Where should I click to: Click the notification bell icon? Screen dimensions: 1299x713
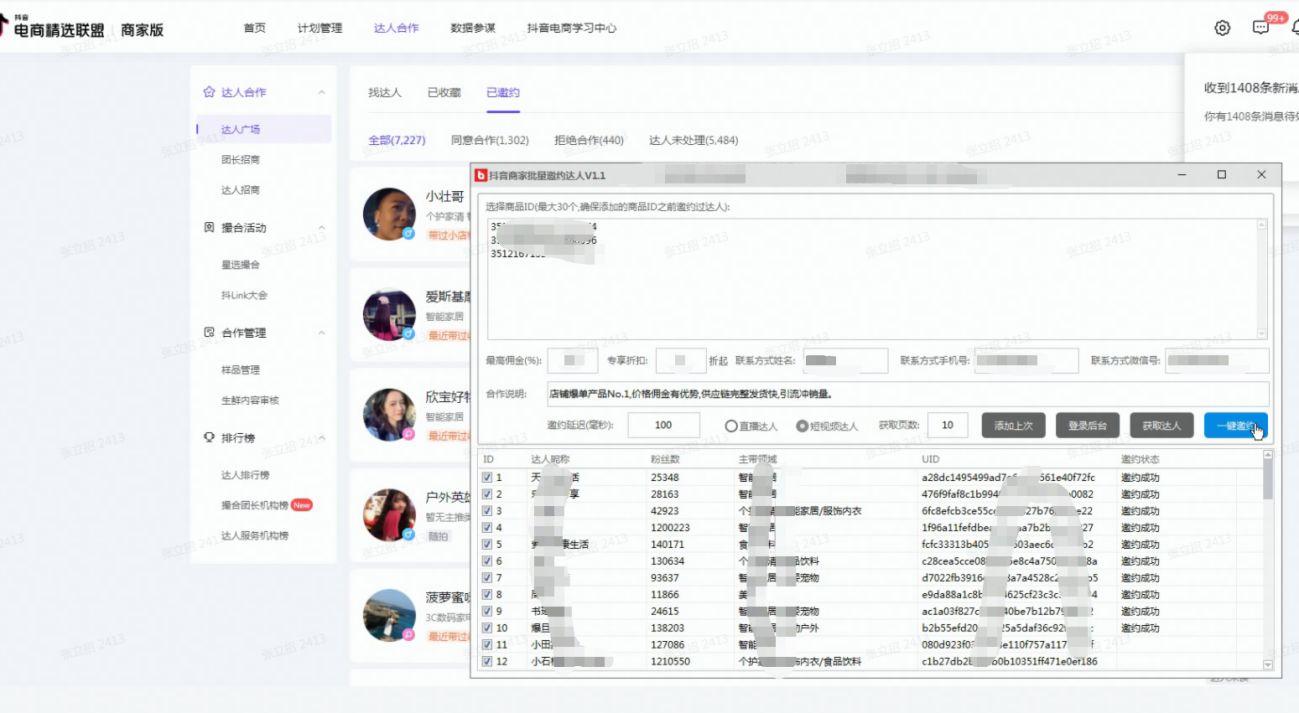[1295, 28]
